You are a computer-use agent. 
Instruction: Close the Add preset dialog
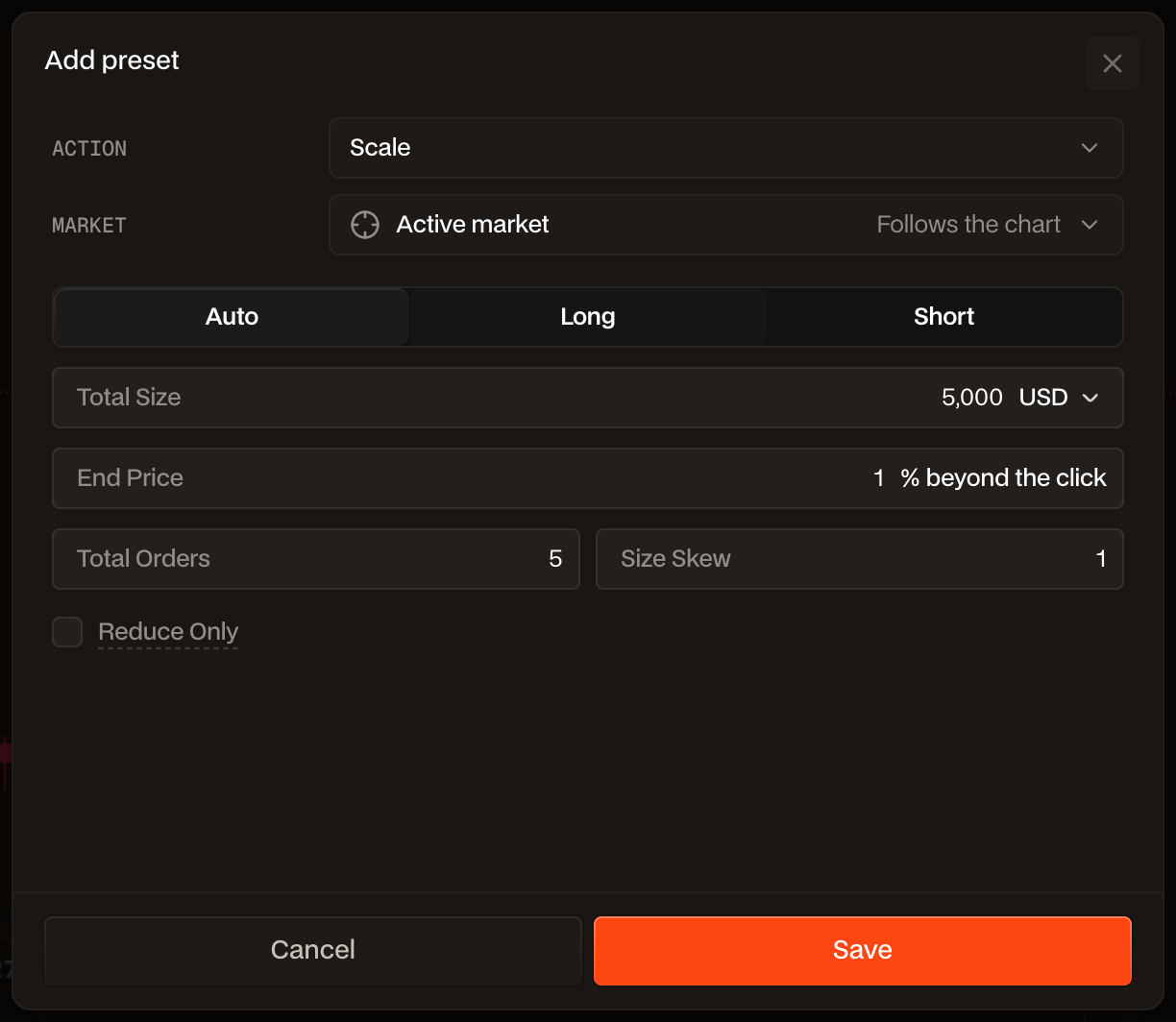pyautogui.click(x=1112, y=63)
